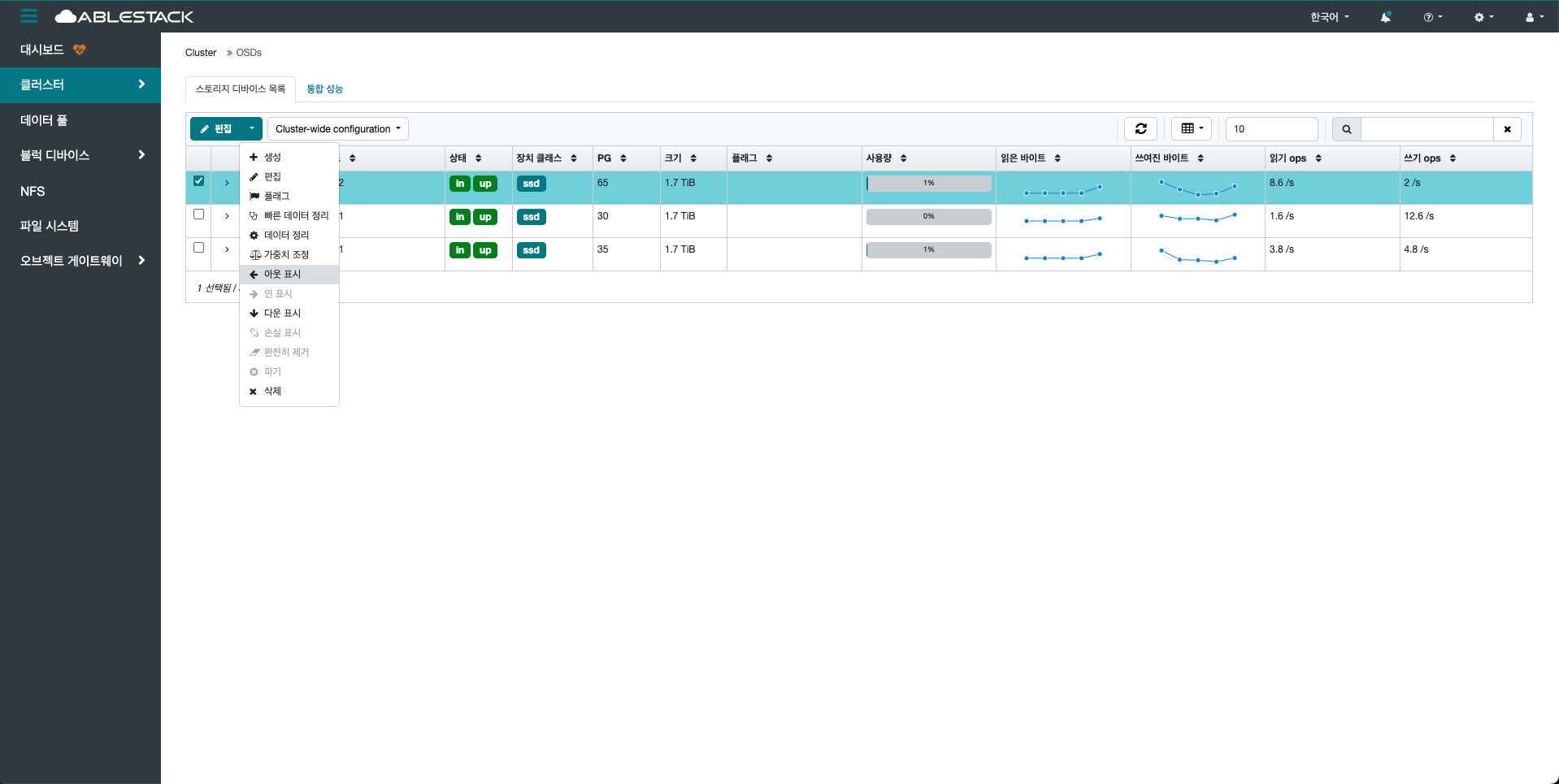This screenshot has width=1559, height=784.
Task: Select '아웃 표시' from the action menu
Action: [x=282, y=275]
